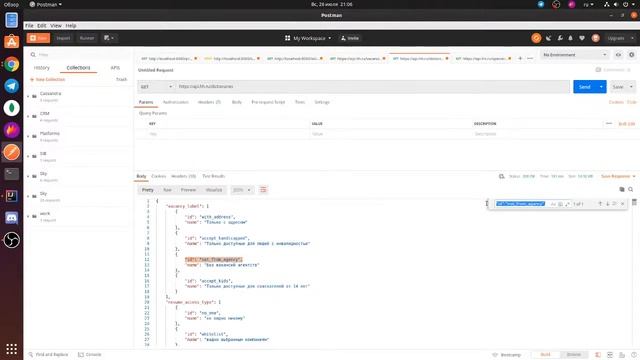Screen dimensions: 640x360
Task: Open the Trash link in sidebar
Action: pyautogui.click(x=121, y=80)
